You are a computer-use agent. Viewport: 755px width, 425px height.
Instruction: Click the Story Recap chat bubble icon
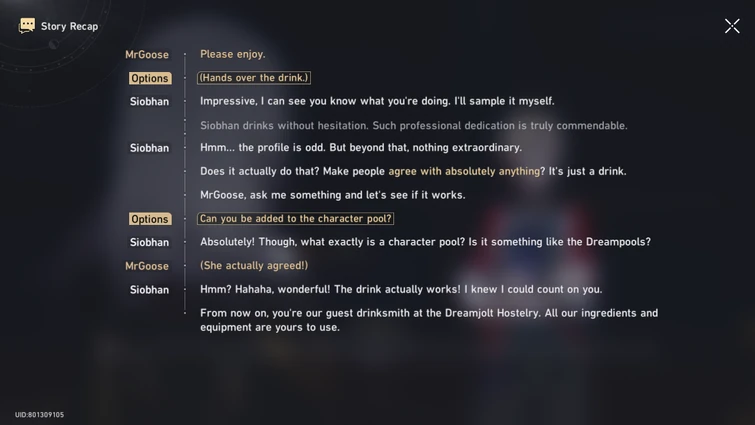click(27, 25)
